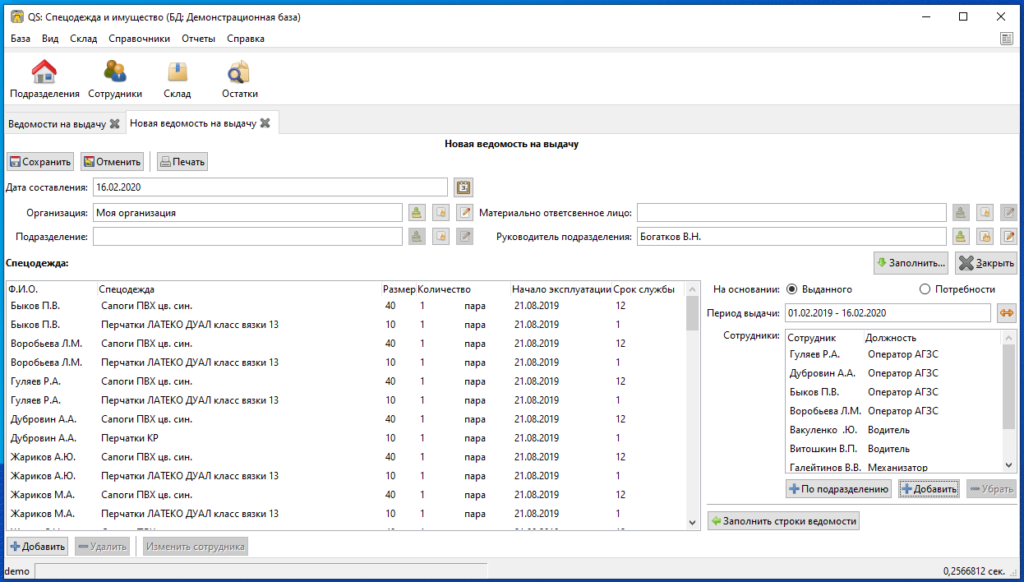Click select icon for Руководитель подразделения
This screenshot has height=582, width=1024.
tap(960, 236)
